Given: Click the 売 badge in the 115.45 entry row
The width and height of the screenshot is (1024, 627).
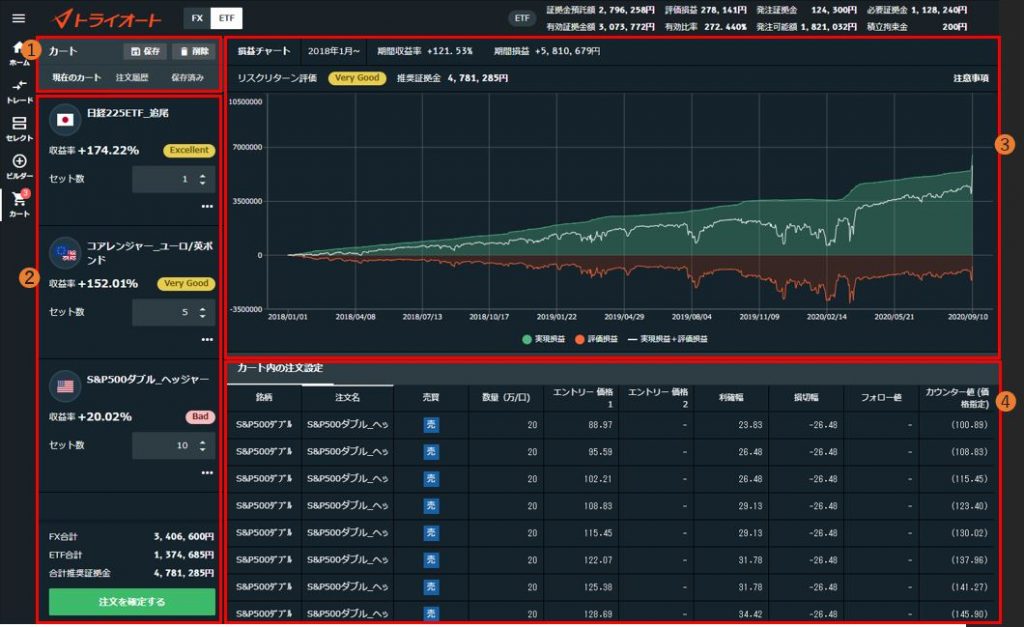Looking at the screenshot, I should point(431,533).
